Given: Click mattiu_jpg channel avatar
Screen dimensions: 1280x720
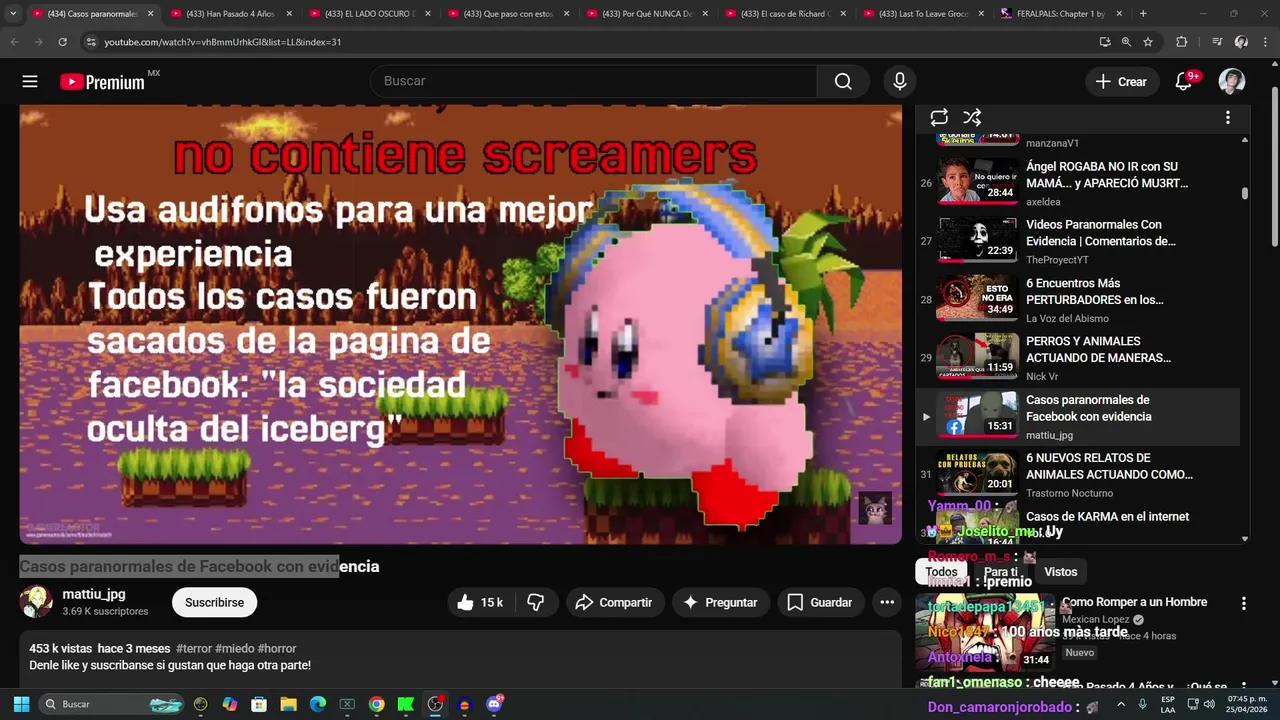Looking at the screenshot, I should point(36,602).
